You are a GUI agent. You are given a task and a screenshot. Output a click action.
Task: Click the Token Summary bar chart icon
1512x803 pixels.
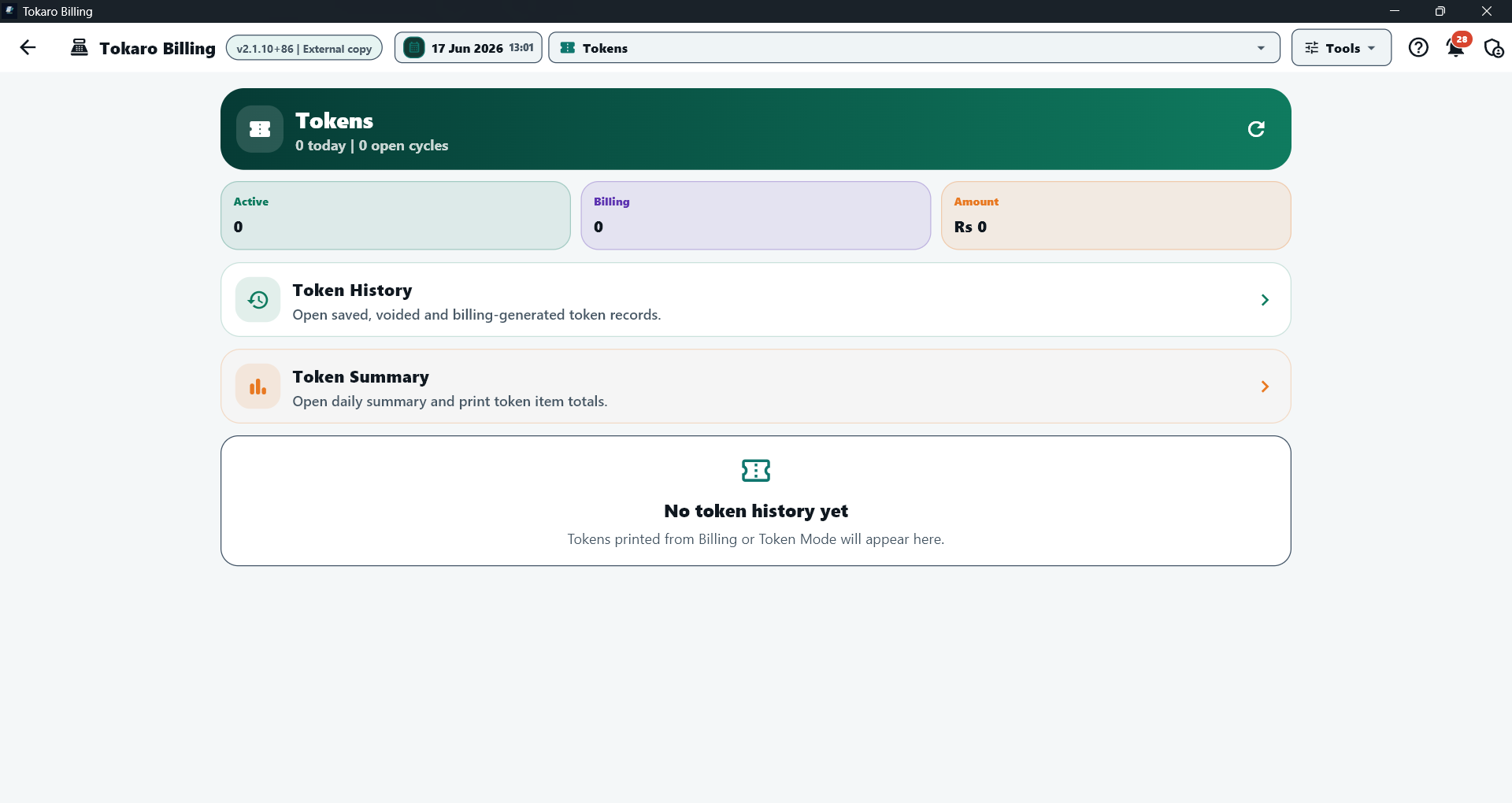coord(258,387)
